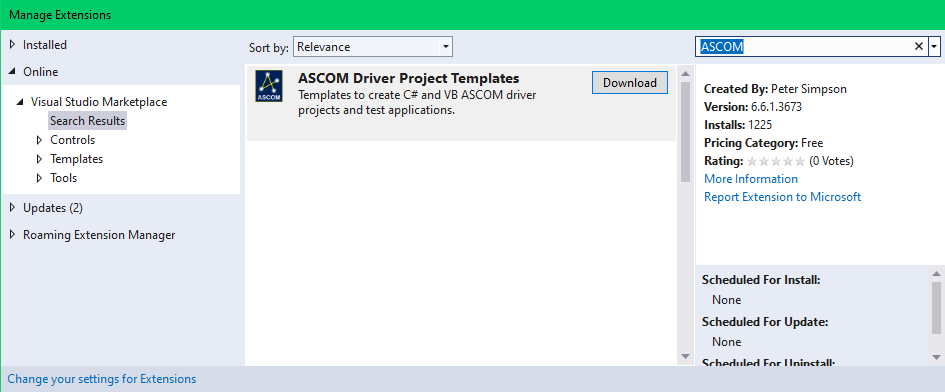Screen dimensions: 945x392
Task: Select the Tools tree item
Action: 63,178
